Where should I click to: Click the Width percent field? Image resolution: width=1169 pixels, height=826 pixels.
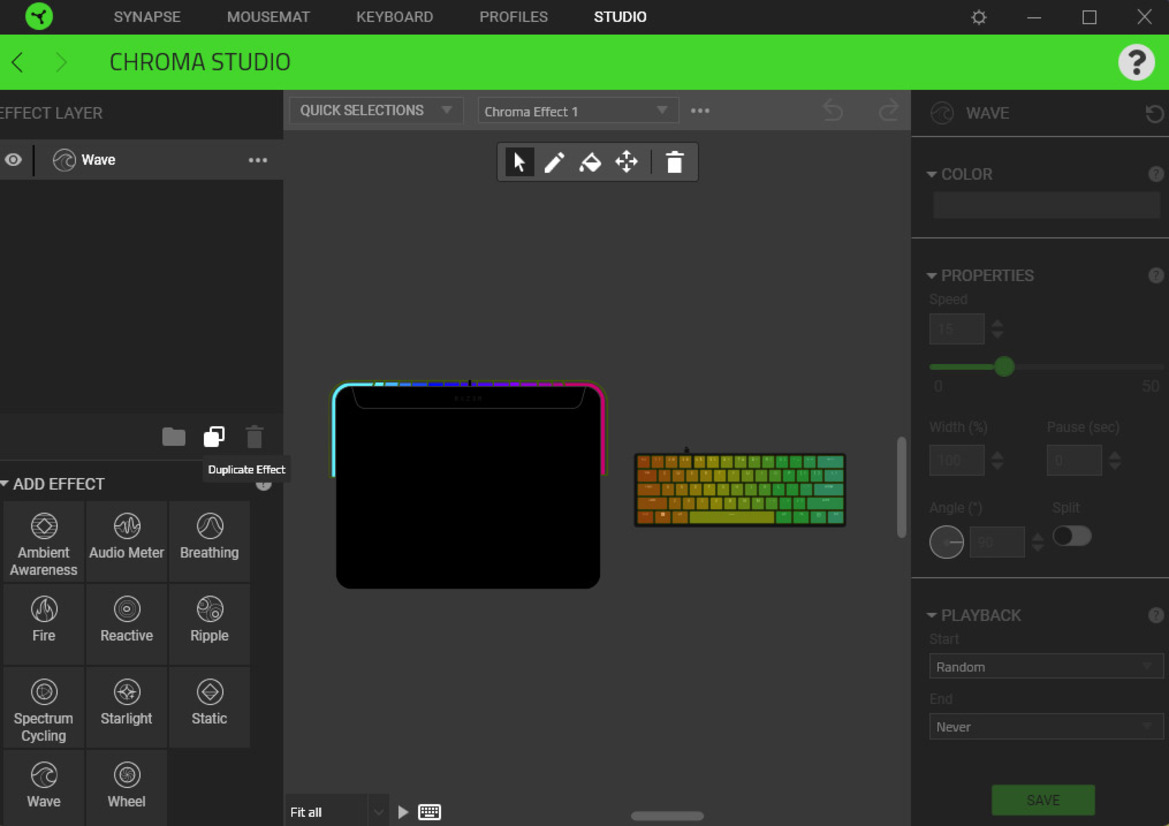957,460
